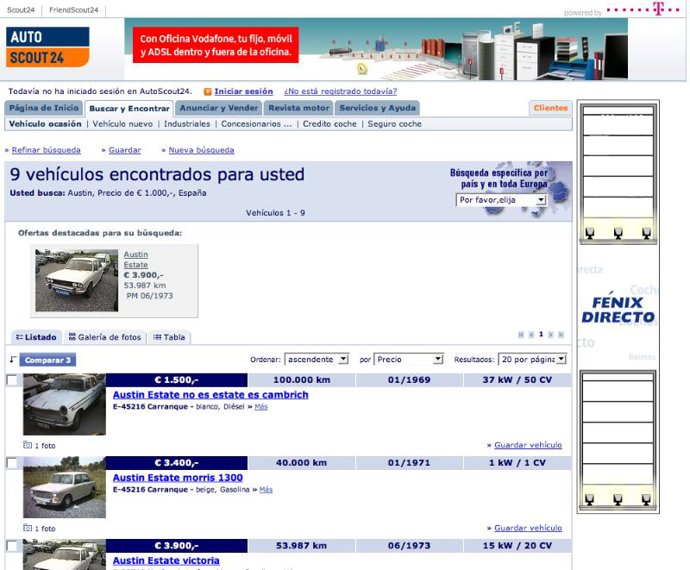This screenshot has height=570, width=690.
Task: Click the '37 kW / 50 CV' value
Action: pyautogui.click(x=517, y=380)
